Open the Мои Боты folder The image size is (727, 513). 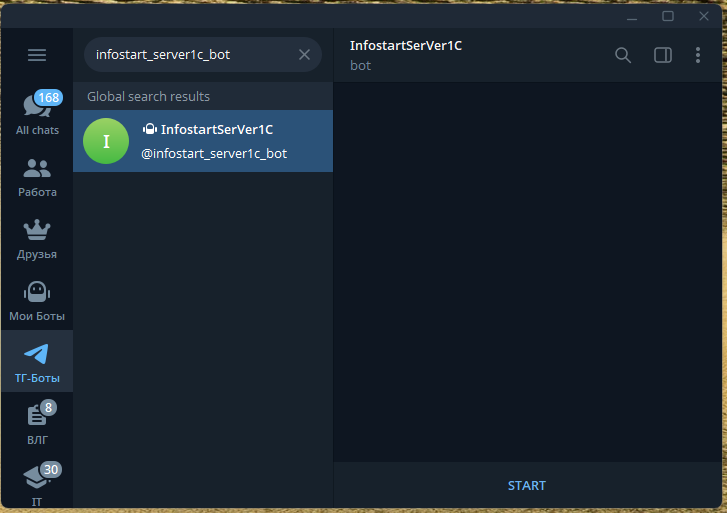click(x=37, y=301)
